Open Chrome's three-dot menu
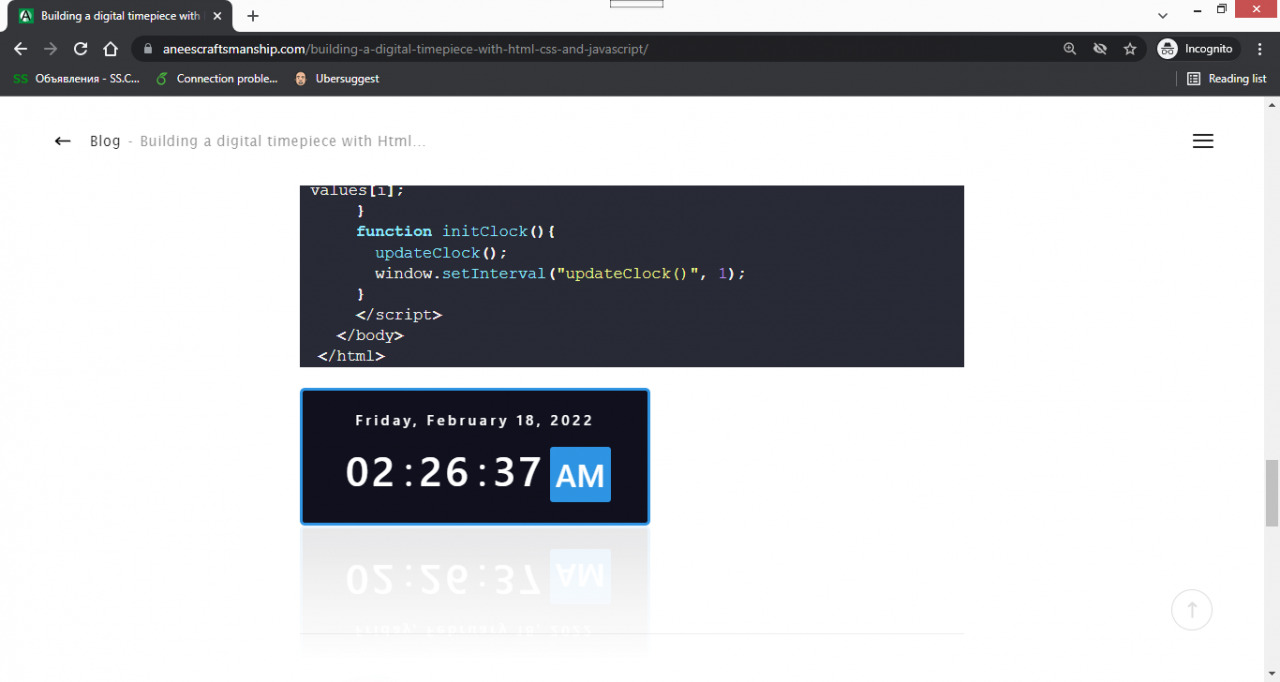 coord(1259,48)
